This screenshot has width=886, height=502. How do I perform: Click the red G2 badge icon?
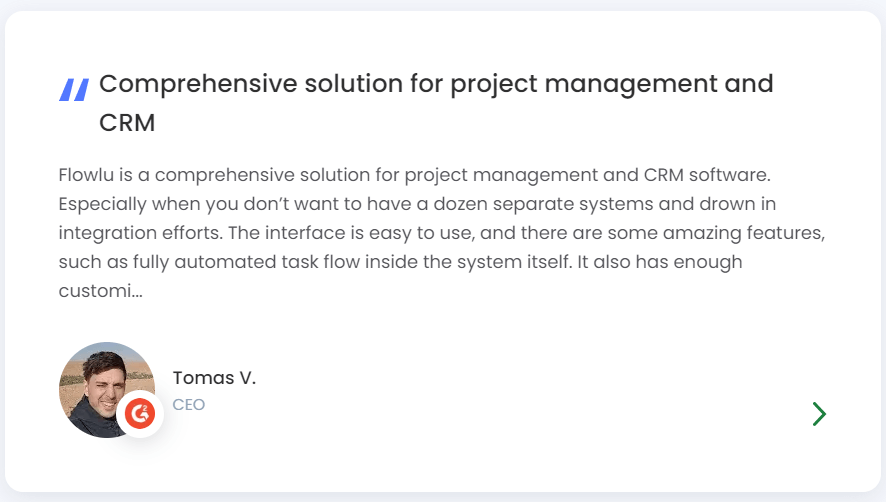140,414
